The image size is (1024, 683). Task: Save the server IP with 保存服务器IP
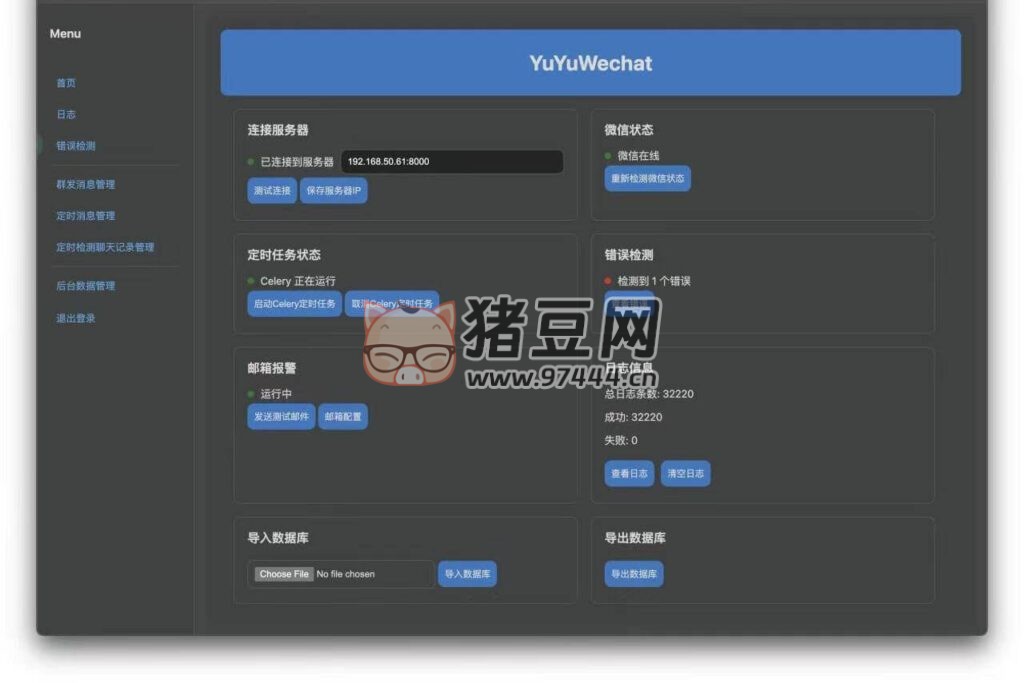pyautogui.click(x=334, y=191)
